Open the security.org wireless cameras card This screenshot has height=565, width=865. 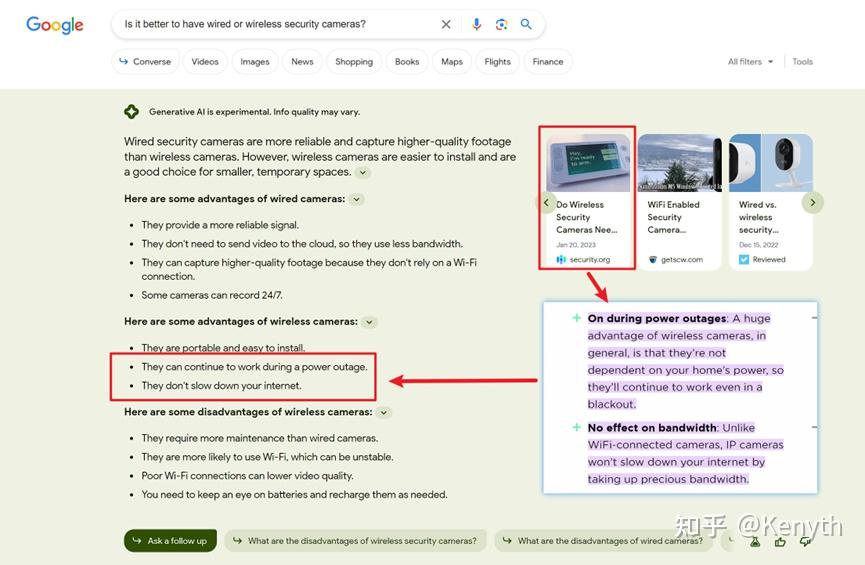coord(588,202)
